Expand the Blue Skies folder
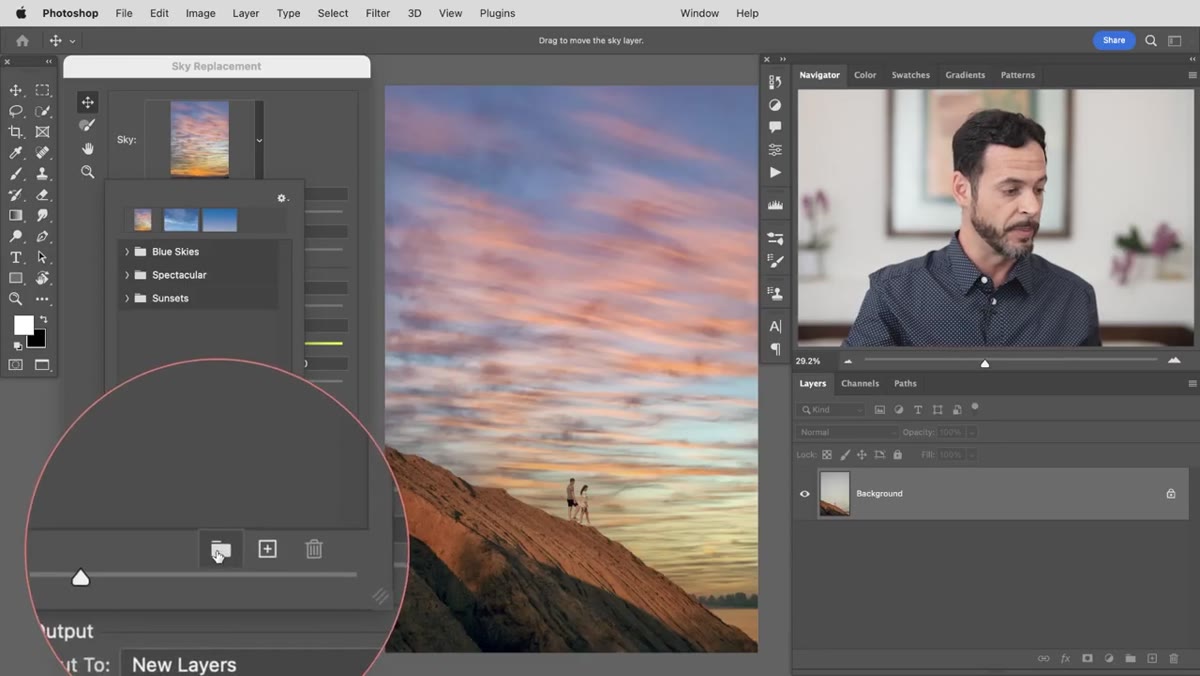The height and width of the screenshot is (676, 1200). (x=127, y=252)
